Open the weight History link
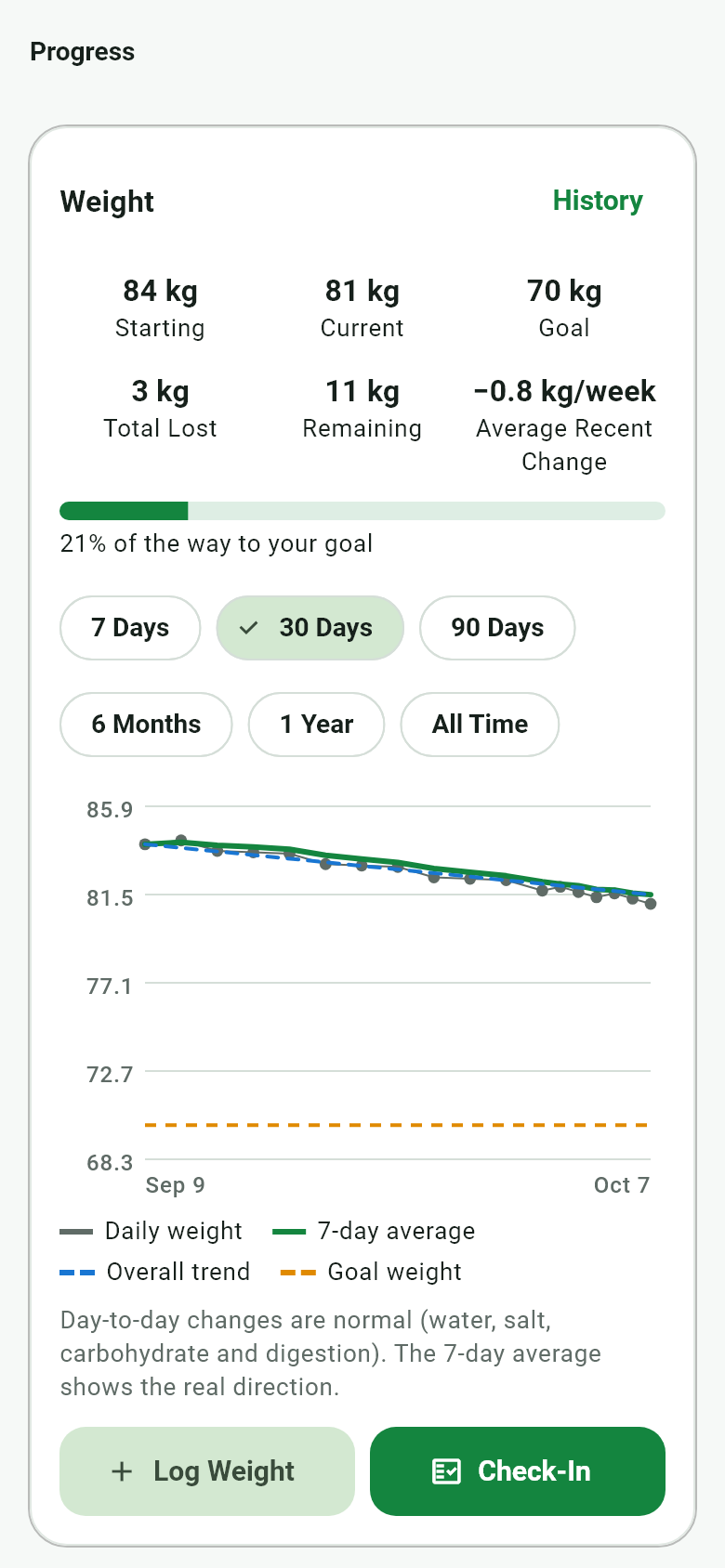 pos(598,201)
